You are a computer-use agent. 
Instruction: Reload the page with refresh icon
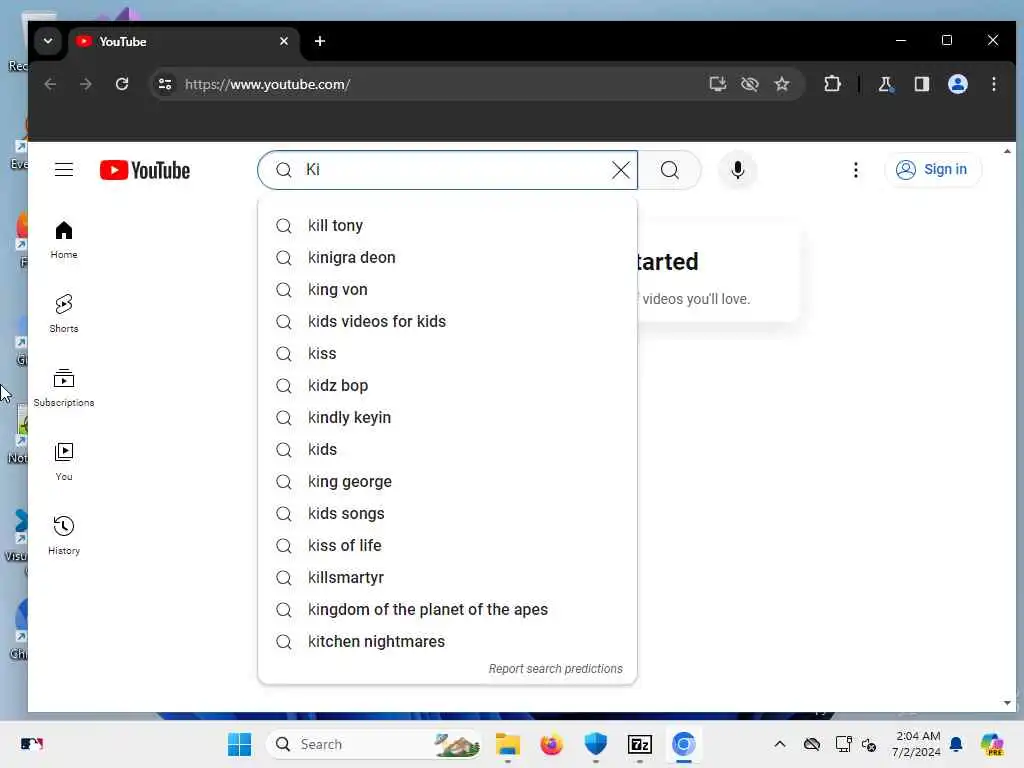point(121,84)
